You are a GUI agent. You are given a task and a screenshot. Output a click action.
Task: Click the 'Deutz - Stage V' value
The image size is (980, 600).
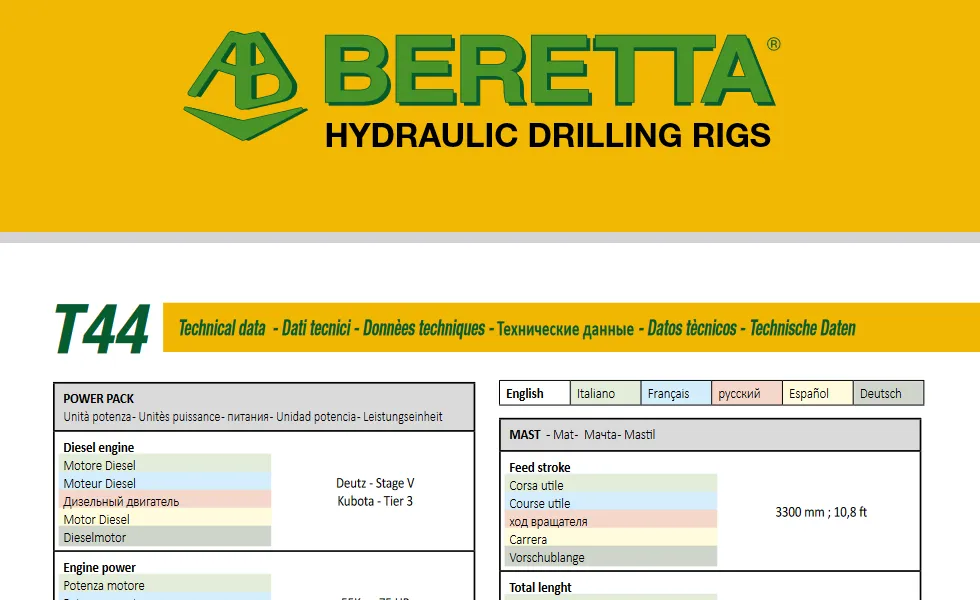coord(375,483)
